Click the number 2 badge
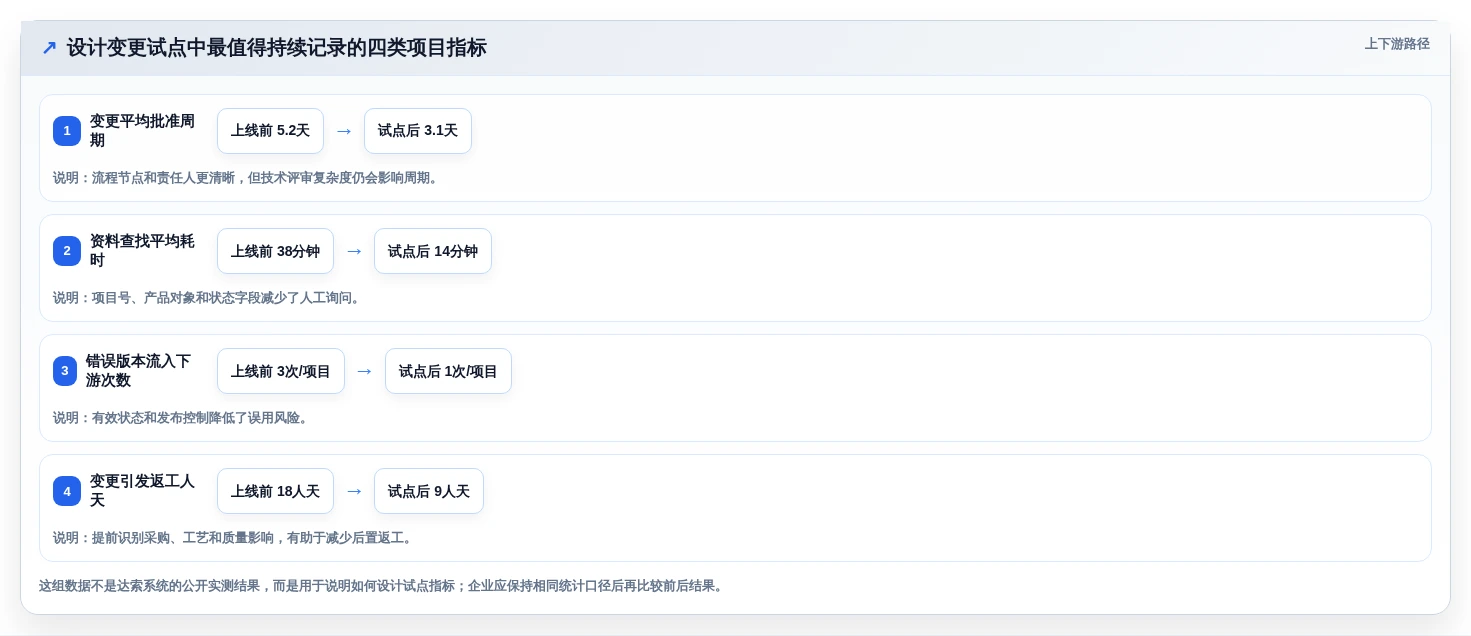This screenshot has width=1471, height=636. pyautogui.click(x=67, y=251)
